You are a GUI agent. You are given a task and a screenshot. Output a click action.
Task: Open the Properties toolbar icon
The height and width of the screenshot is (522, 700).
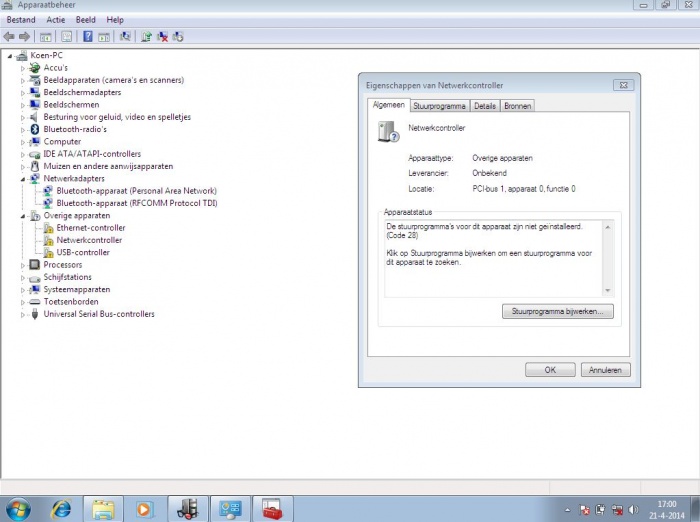pos(67,37)
